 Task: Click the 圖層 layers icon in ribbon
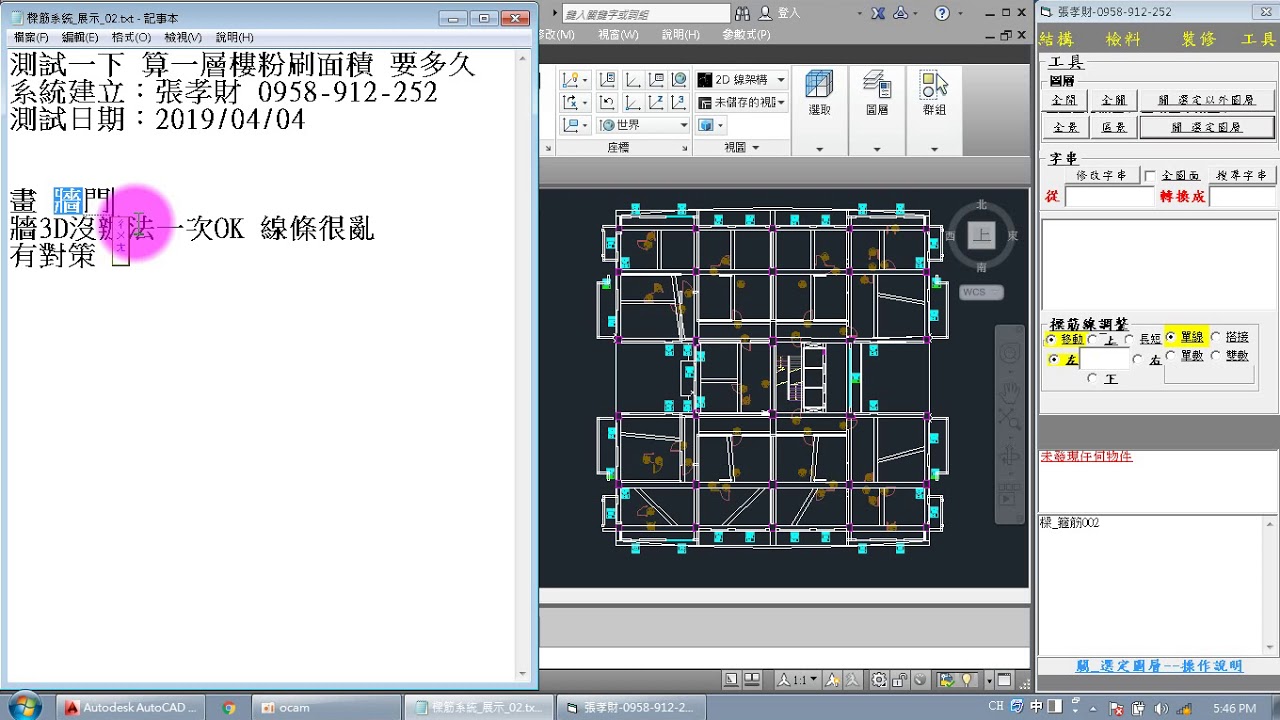click(877, 85)
